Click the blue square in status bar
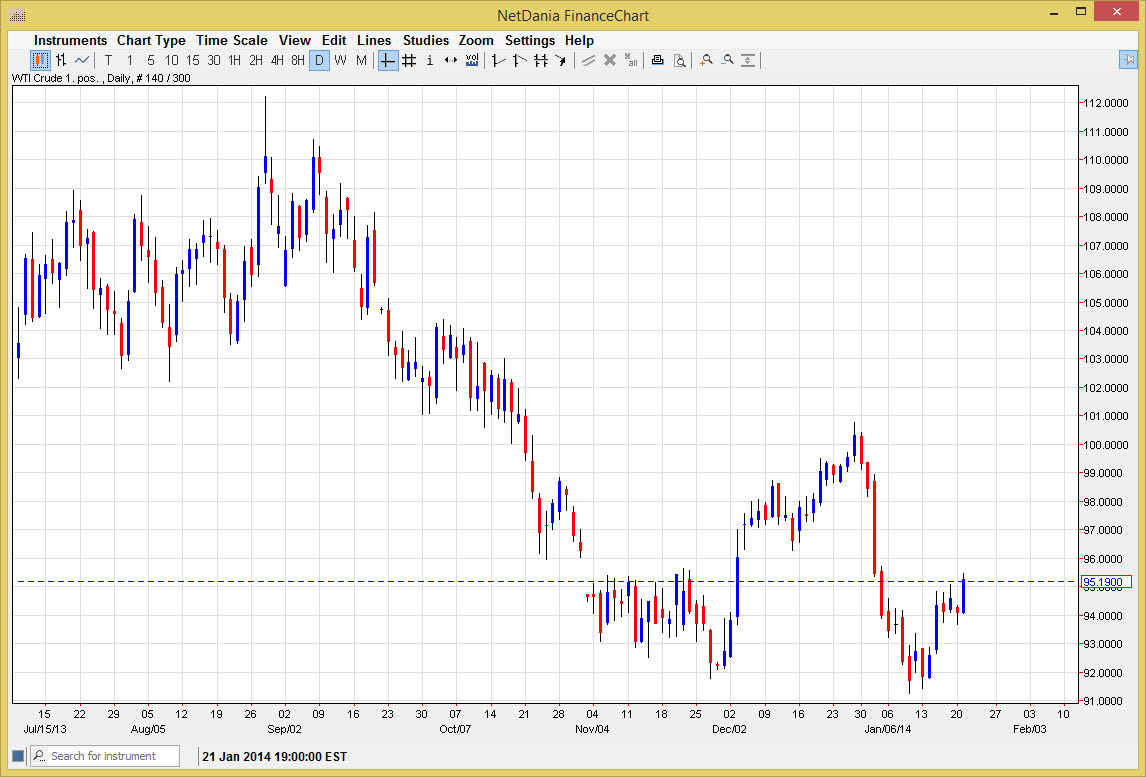 click(x=17, y=756)
